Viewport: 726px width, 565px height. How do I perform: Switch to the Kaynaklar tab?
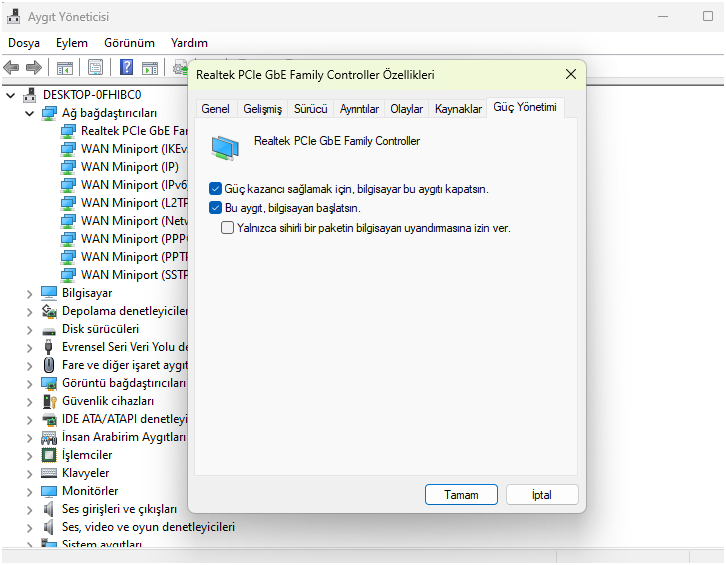(x=458, y=109)
